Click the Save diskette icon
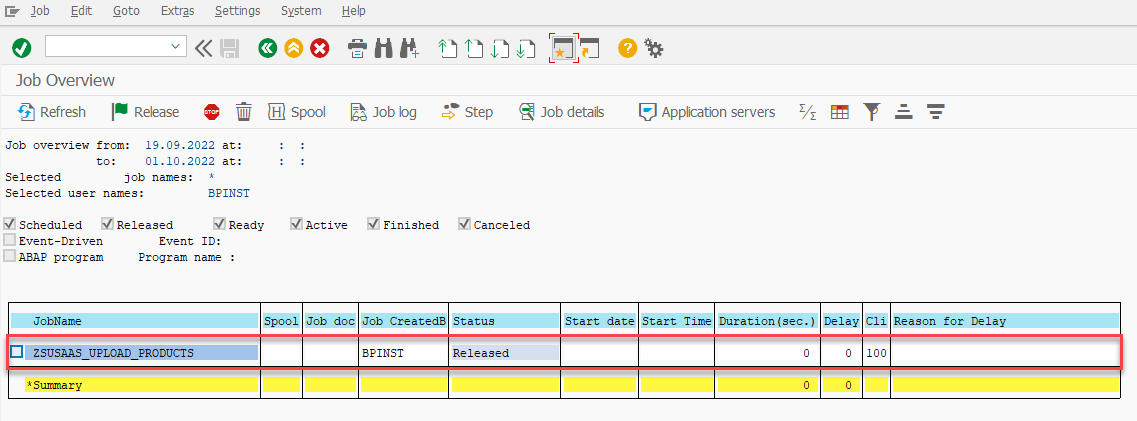The image size is (1137, 421). 230,49
